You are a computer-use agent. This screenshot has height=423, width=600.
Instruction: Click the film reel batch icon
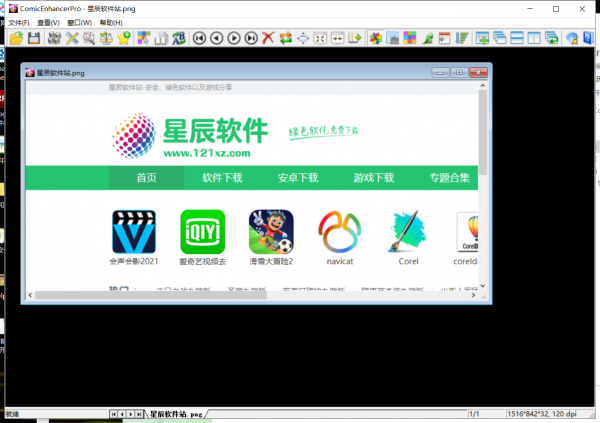point(54,38)
